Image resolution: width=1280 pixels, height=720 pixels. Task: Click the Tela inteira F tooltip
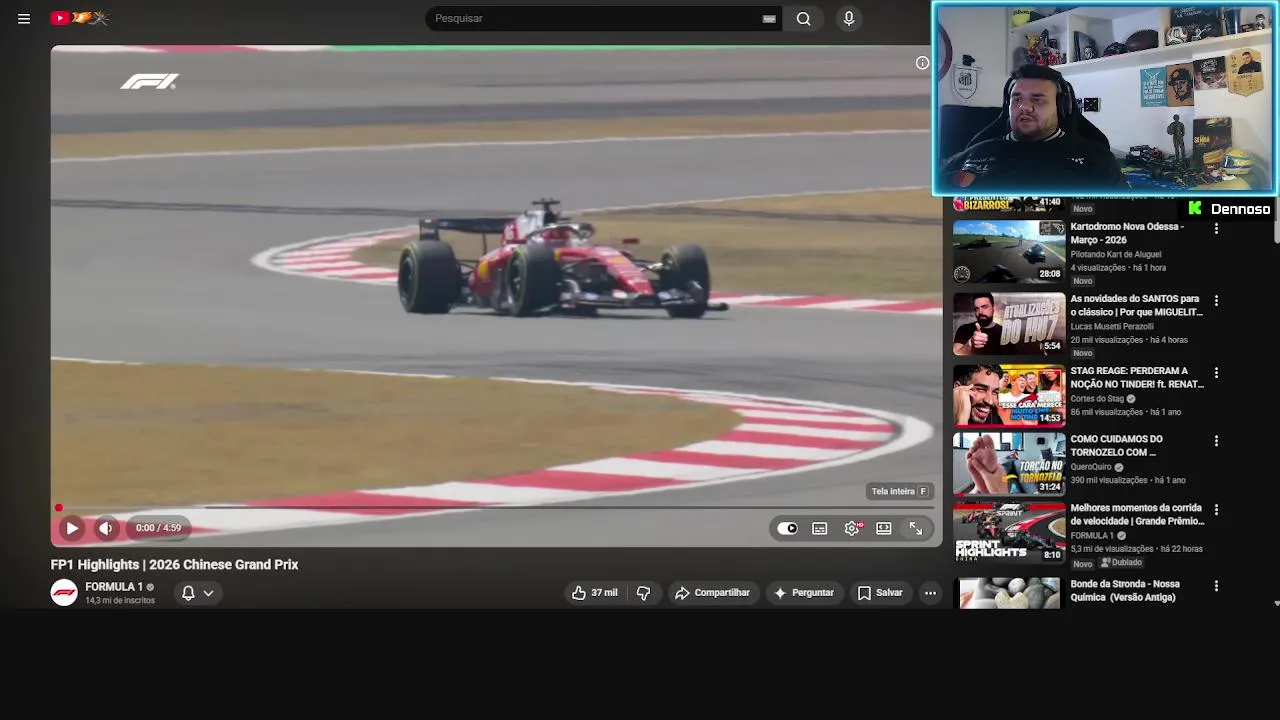(900, 492)
